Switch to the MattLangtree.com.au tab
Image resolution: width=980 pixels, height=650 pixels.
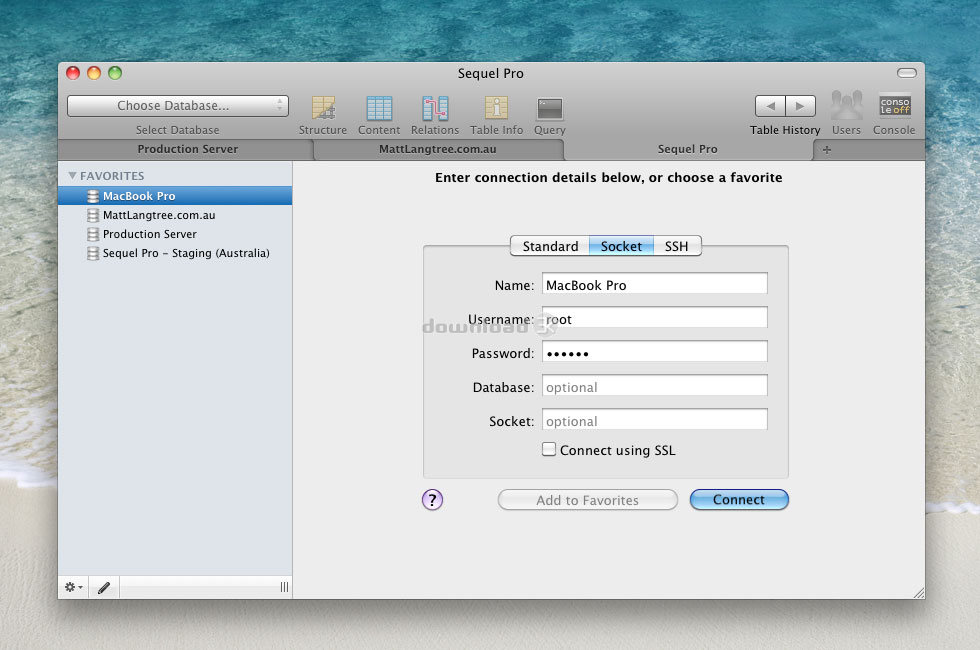click(x=438, y=149)
